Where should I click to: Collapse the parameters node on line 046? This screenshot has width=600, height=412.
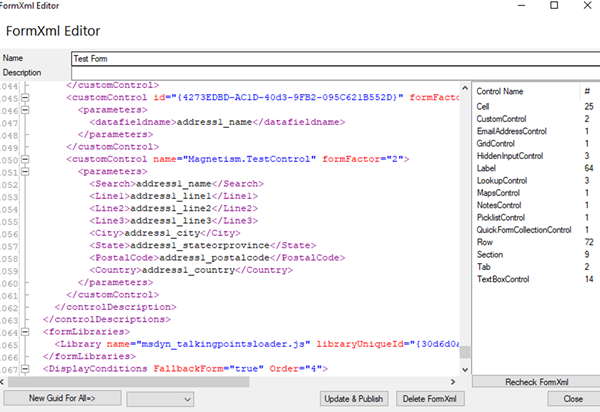point(26,110)
